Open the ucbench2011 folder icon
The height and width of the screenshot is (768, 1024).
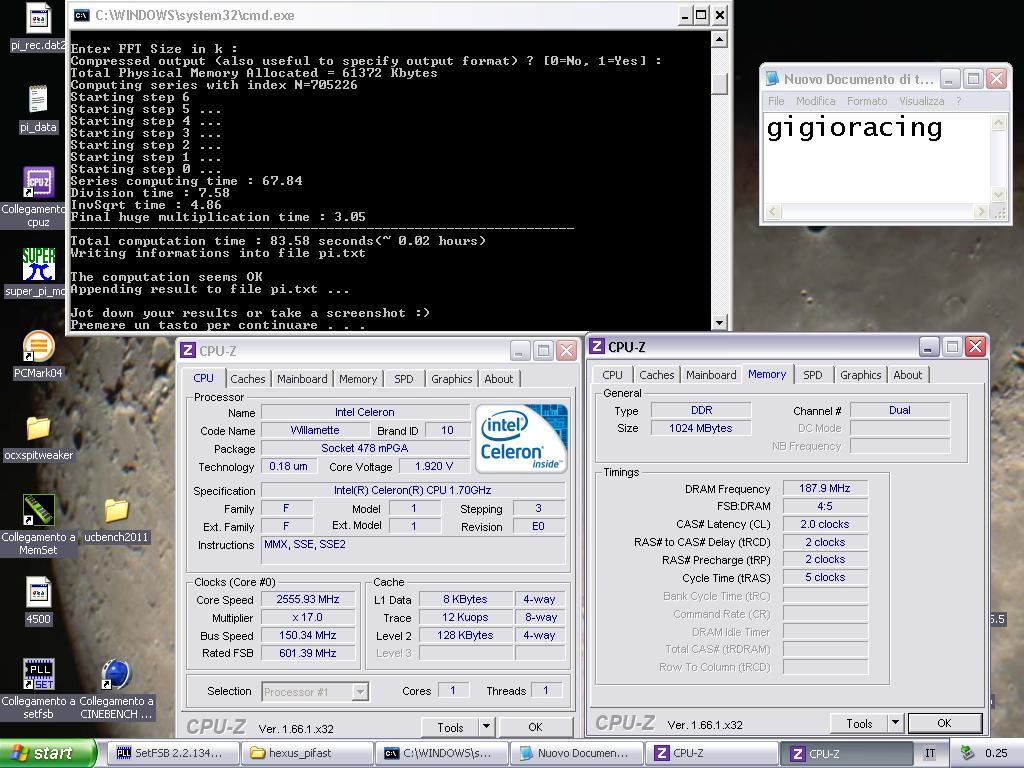[x=116, y=510]
